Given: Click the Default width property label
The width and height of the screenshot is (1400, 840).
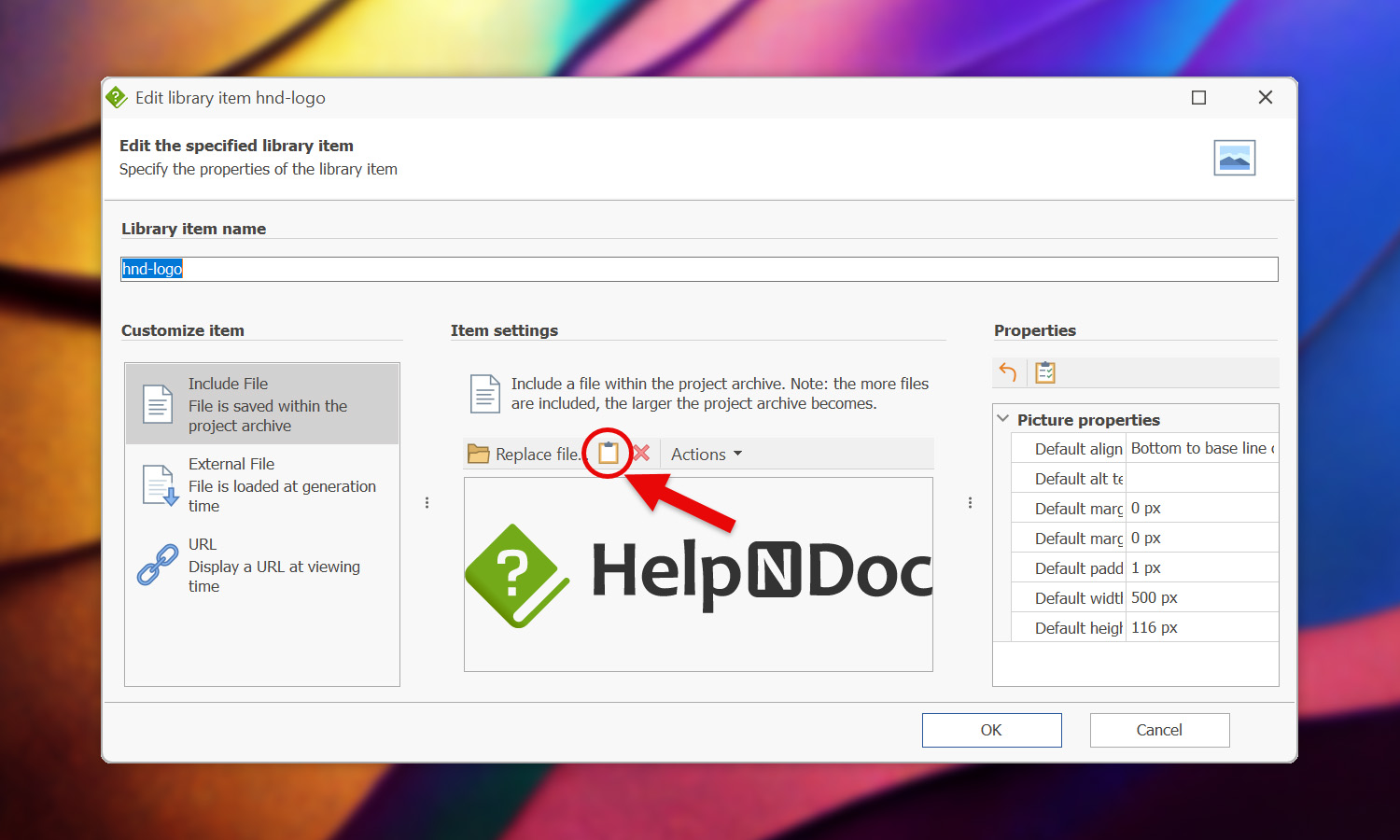Looking at the screenshot, I should (1079, 597).
